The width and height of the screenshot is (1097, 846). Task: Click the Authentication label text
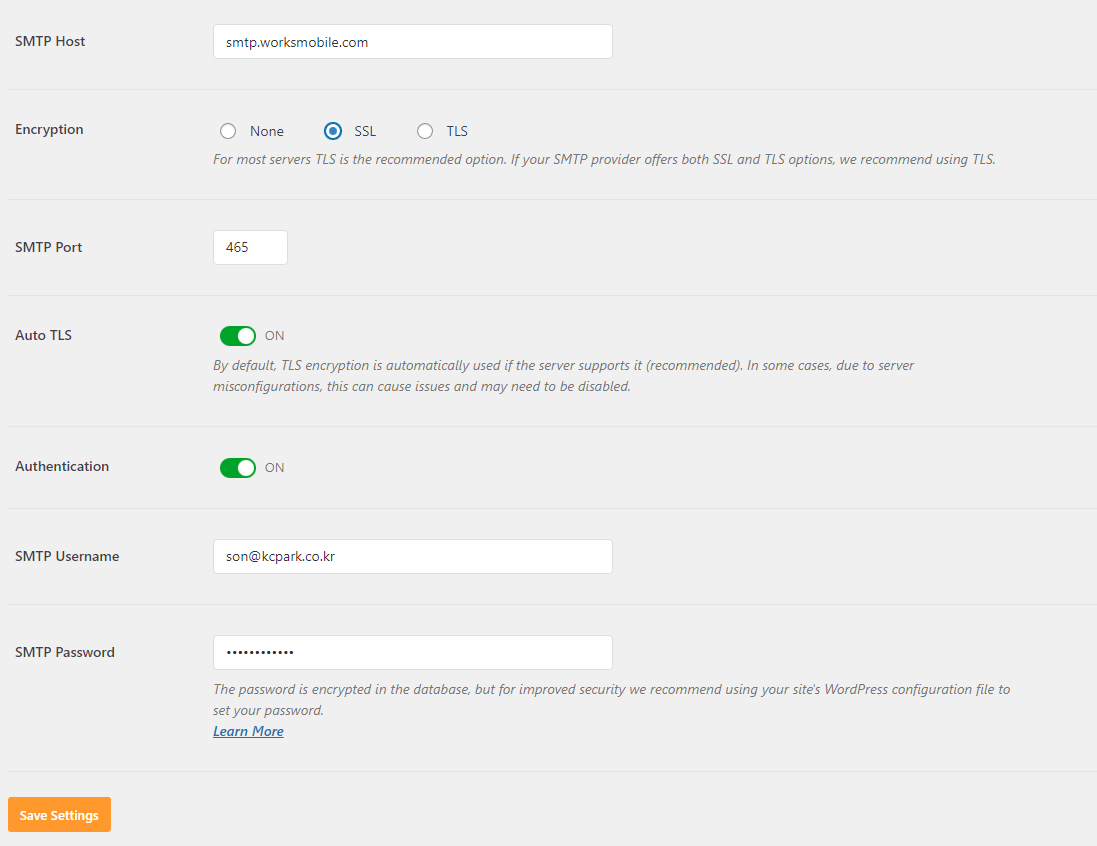pos(62,466)
